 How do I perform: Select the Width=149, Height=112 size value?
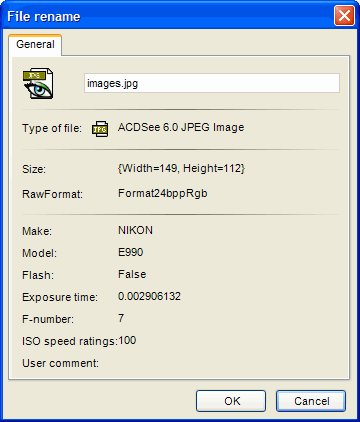(181, 168)
